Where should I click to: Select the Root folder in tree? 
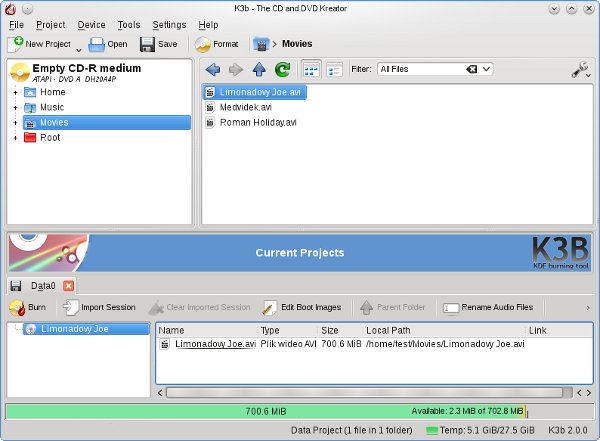(x=42, y=138)
